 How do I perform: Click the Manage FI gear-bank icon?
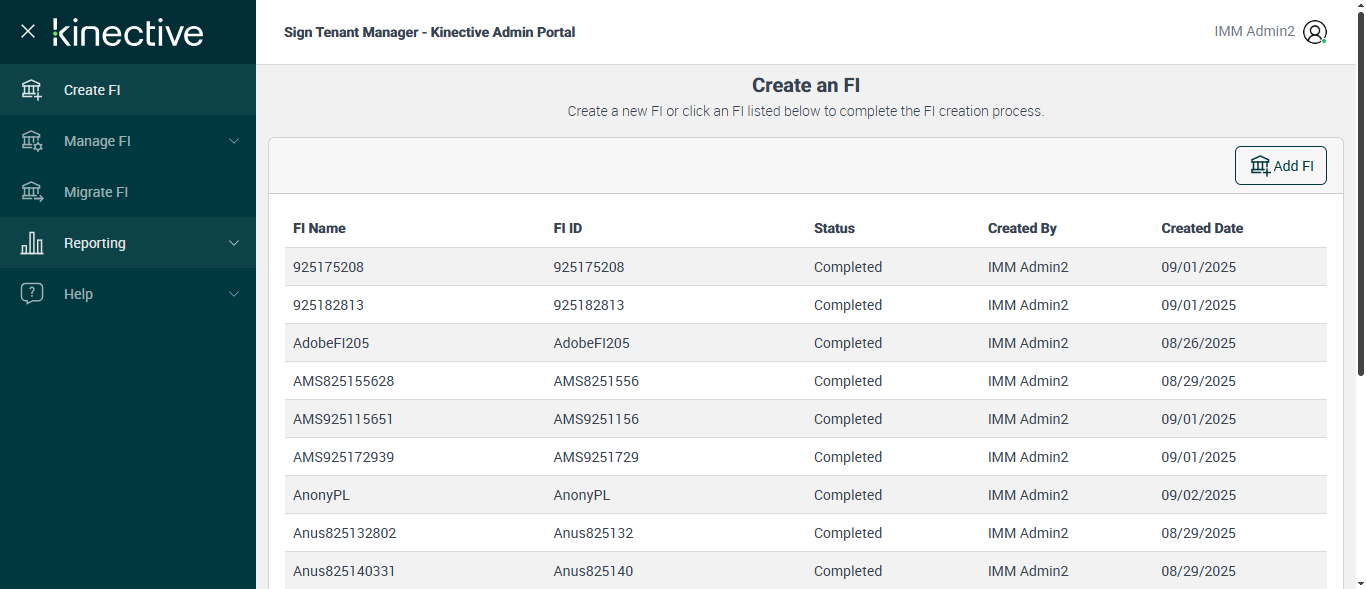tap(32, 141)
